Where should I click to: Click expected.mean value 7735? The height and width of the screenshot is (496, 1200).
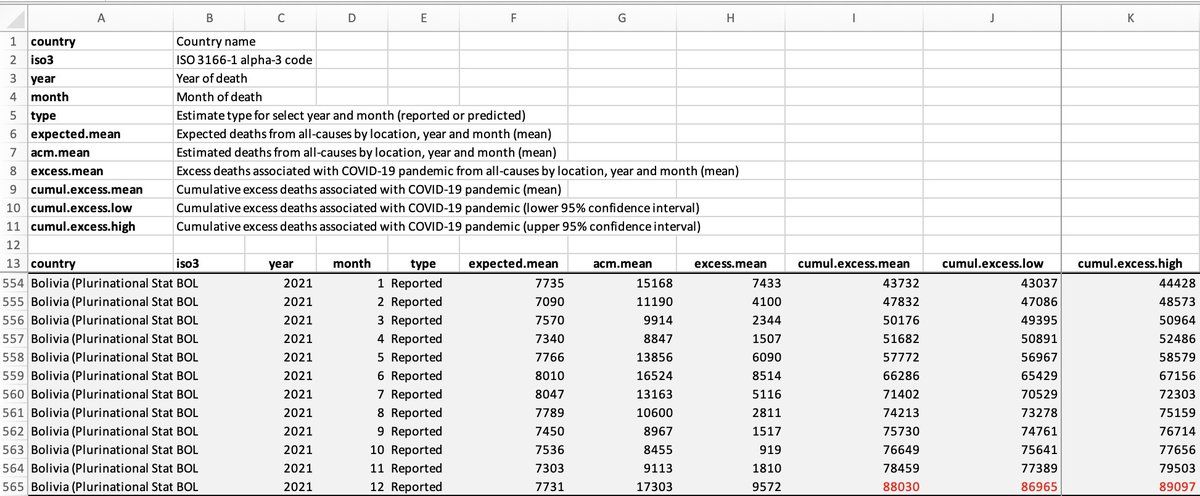549,284
